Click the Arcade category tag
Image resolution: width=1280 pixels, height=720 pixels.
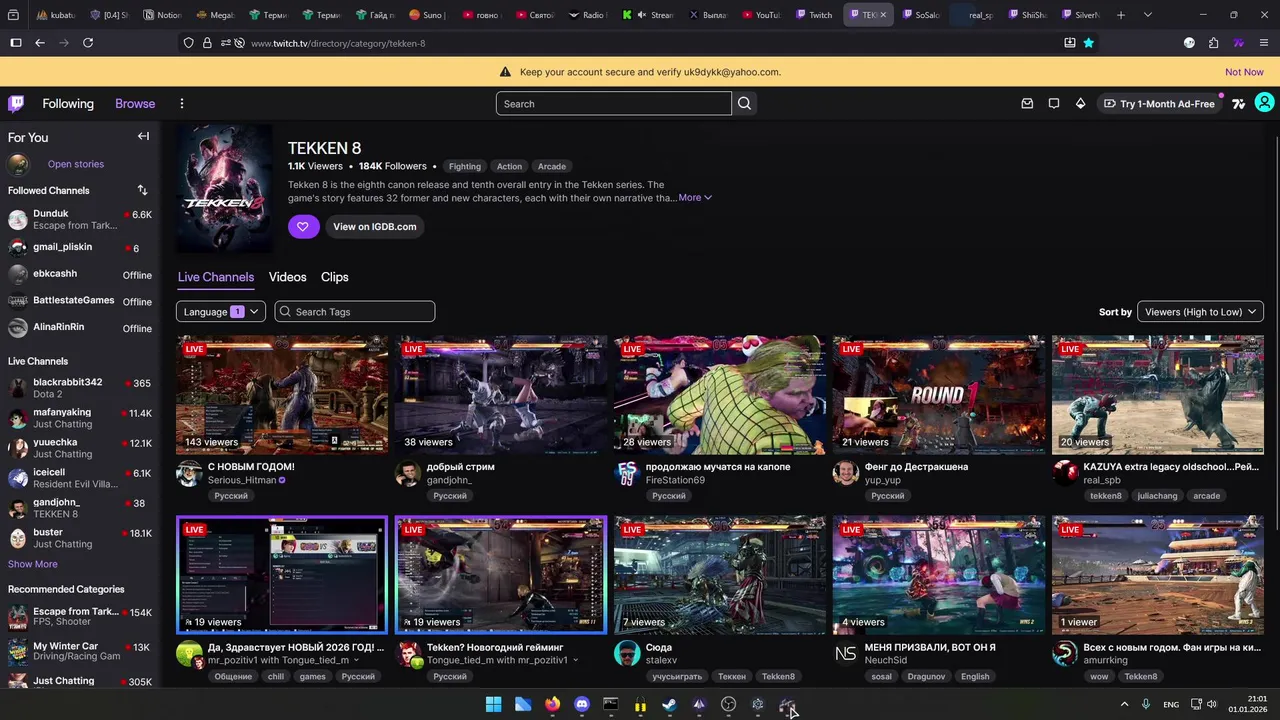552,166
